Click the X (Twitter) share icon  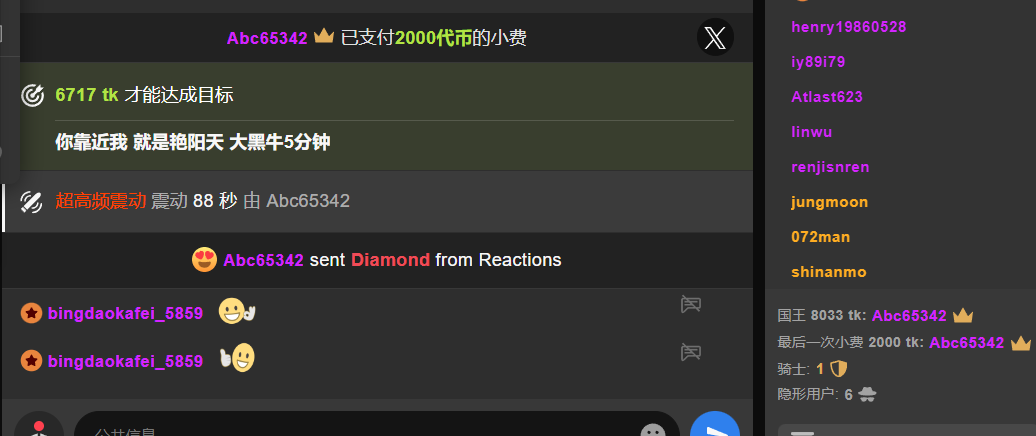click(715, 38)
